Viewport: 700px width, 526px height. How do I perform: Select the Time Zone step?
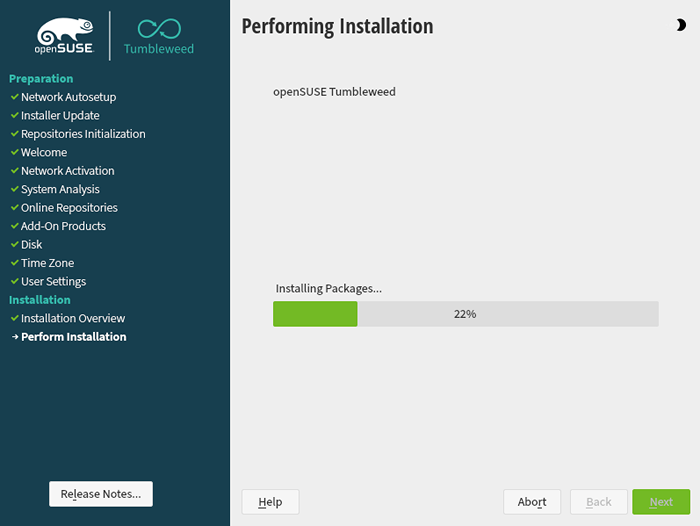47,263
